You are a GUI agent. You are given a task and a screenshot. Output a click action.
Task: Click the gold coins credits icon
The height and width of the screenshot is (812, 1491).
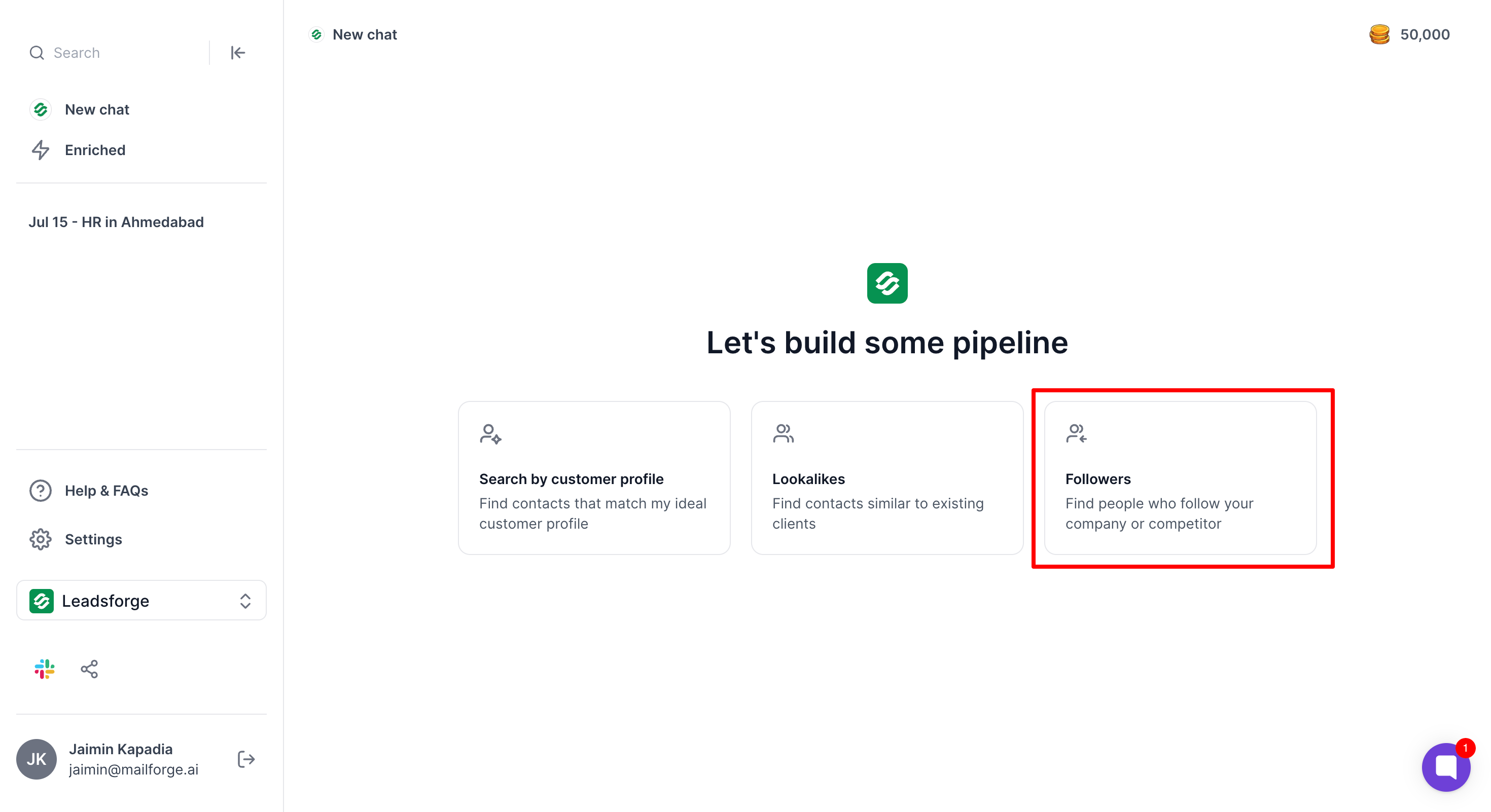[1379, 34]
